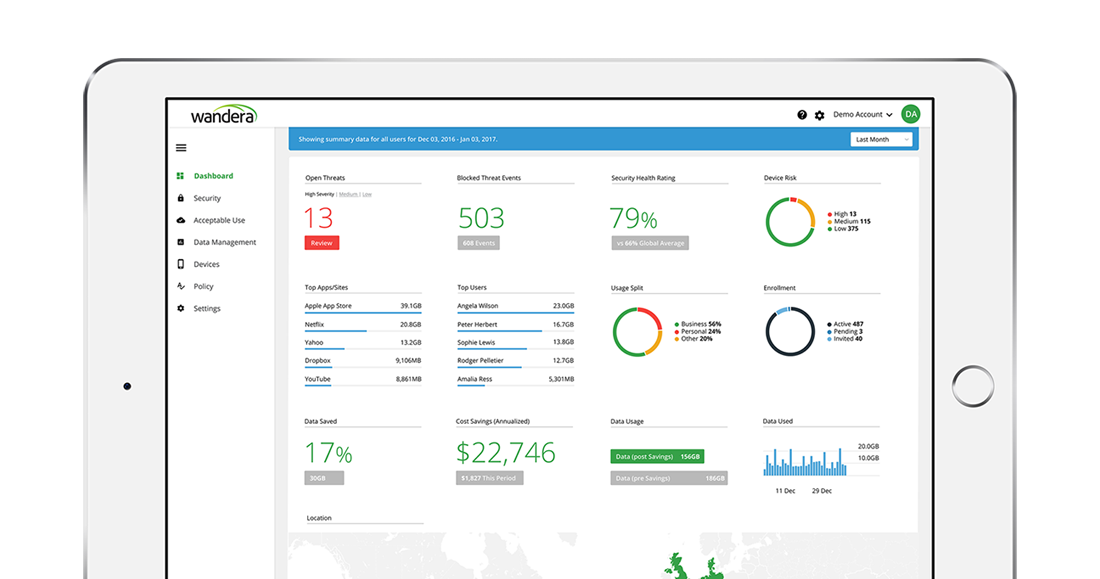
Task: Click the Acceptable Use cloud icon
Action: 180,220
